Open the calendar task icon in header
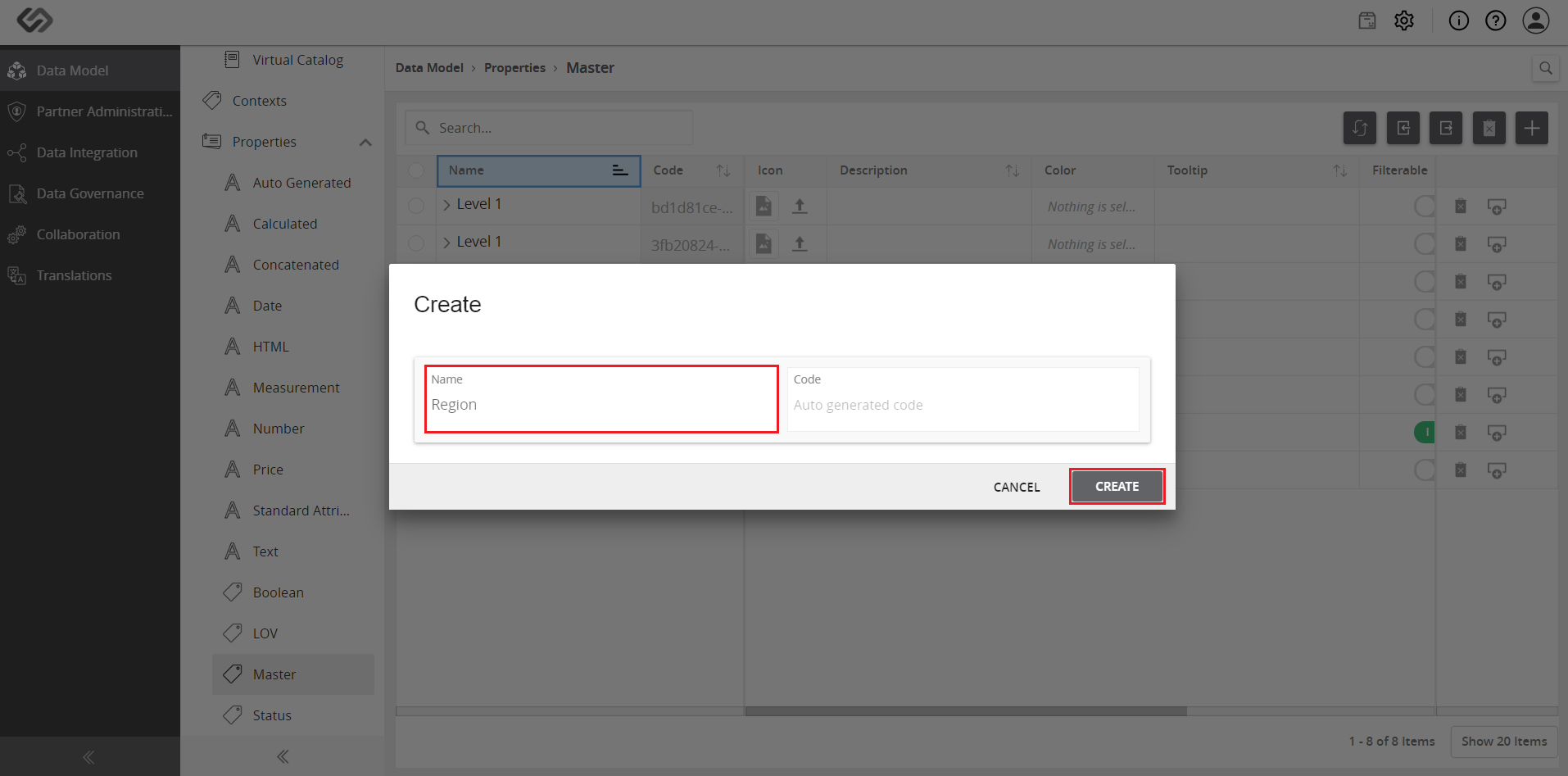The width and height of the screenshot is (1568, 776). point(1367,20)
